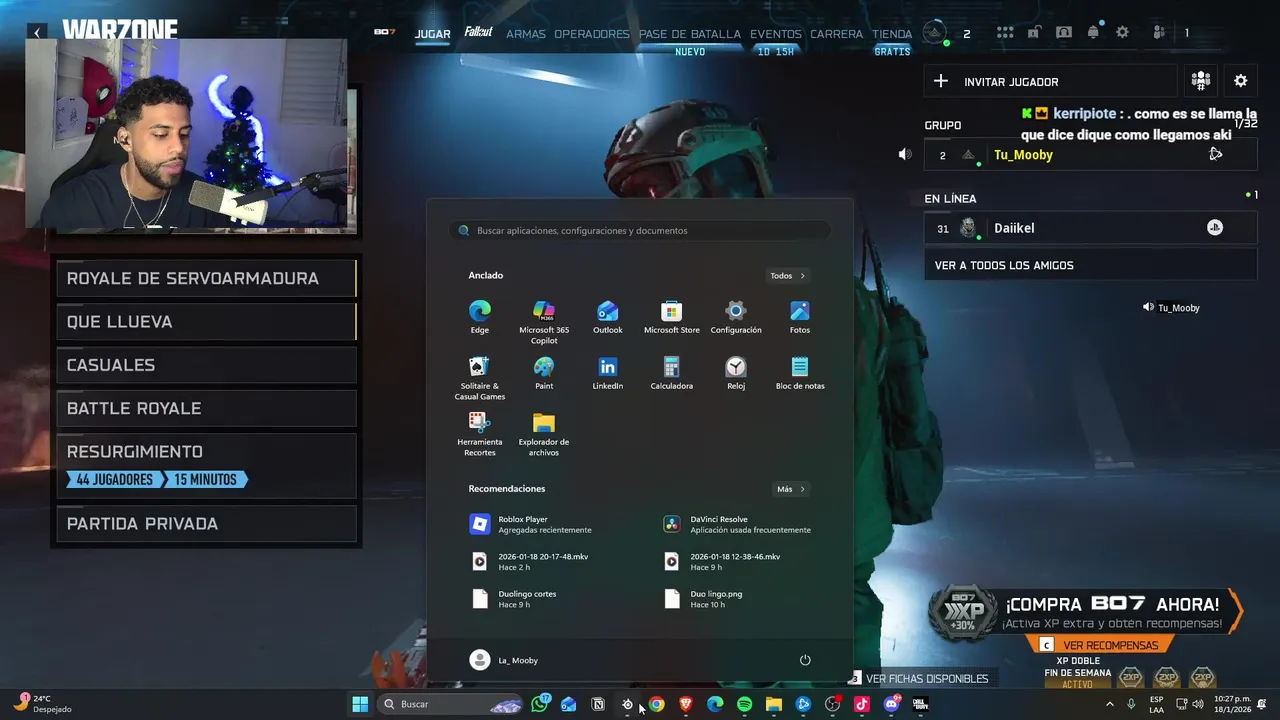This screenshot has width=1280, height=720.
Task: Mute Tu_Mooby voice speaker icon
Action: click(905, 154)
